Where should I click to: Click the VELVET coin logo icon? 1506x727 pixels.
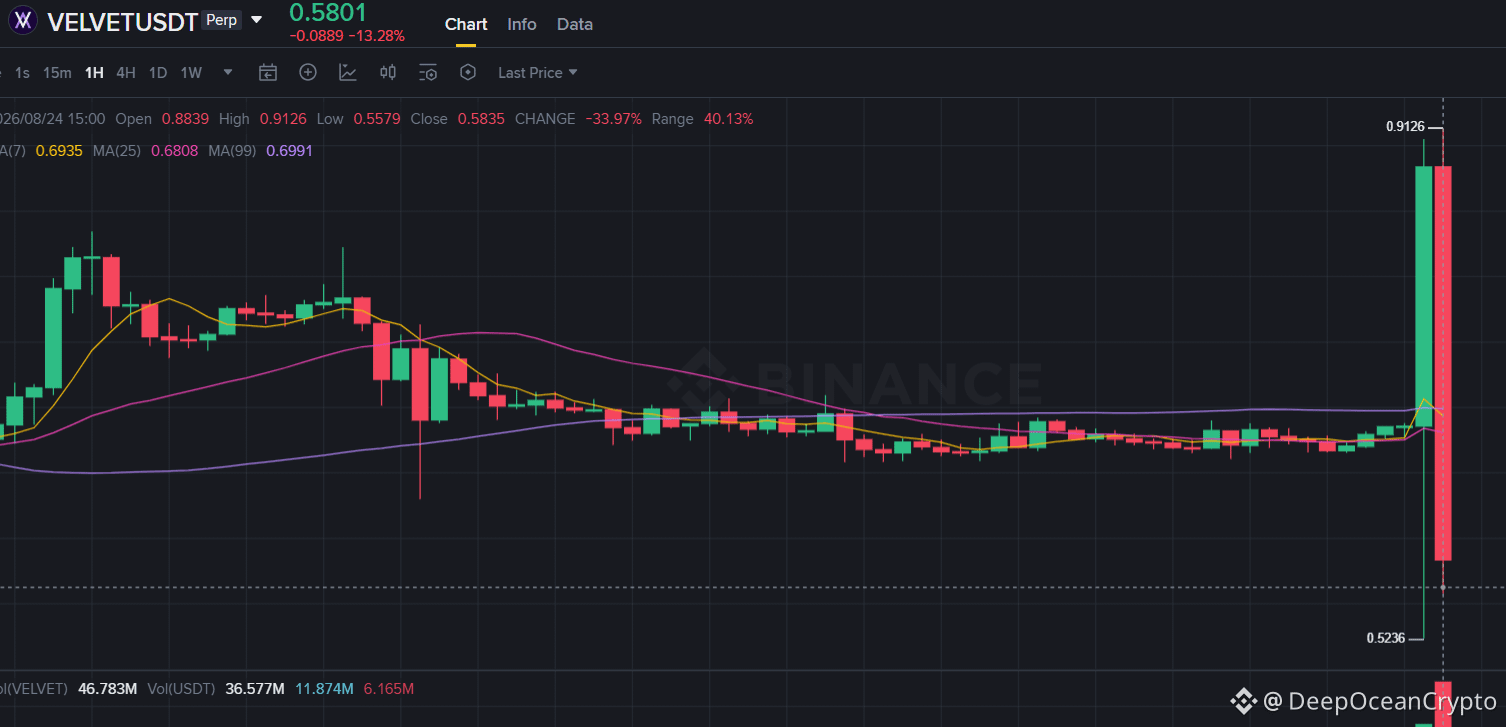point(23,20)
